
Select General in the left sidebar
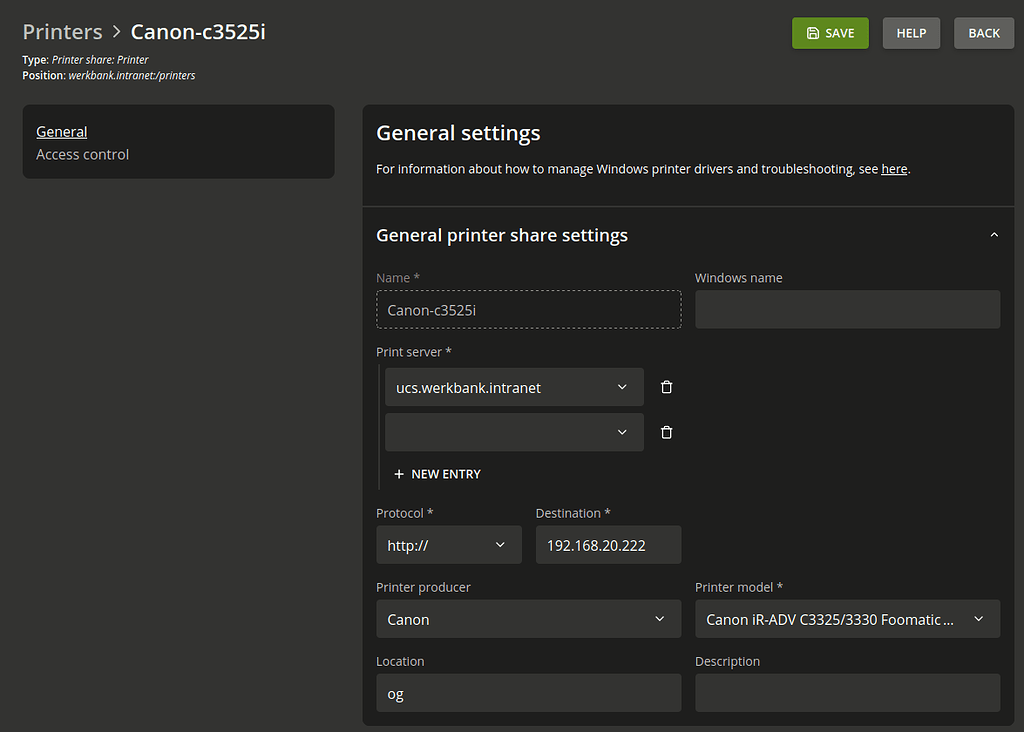[x=61, y=131]
